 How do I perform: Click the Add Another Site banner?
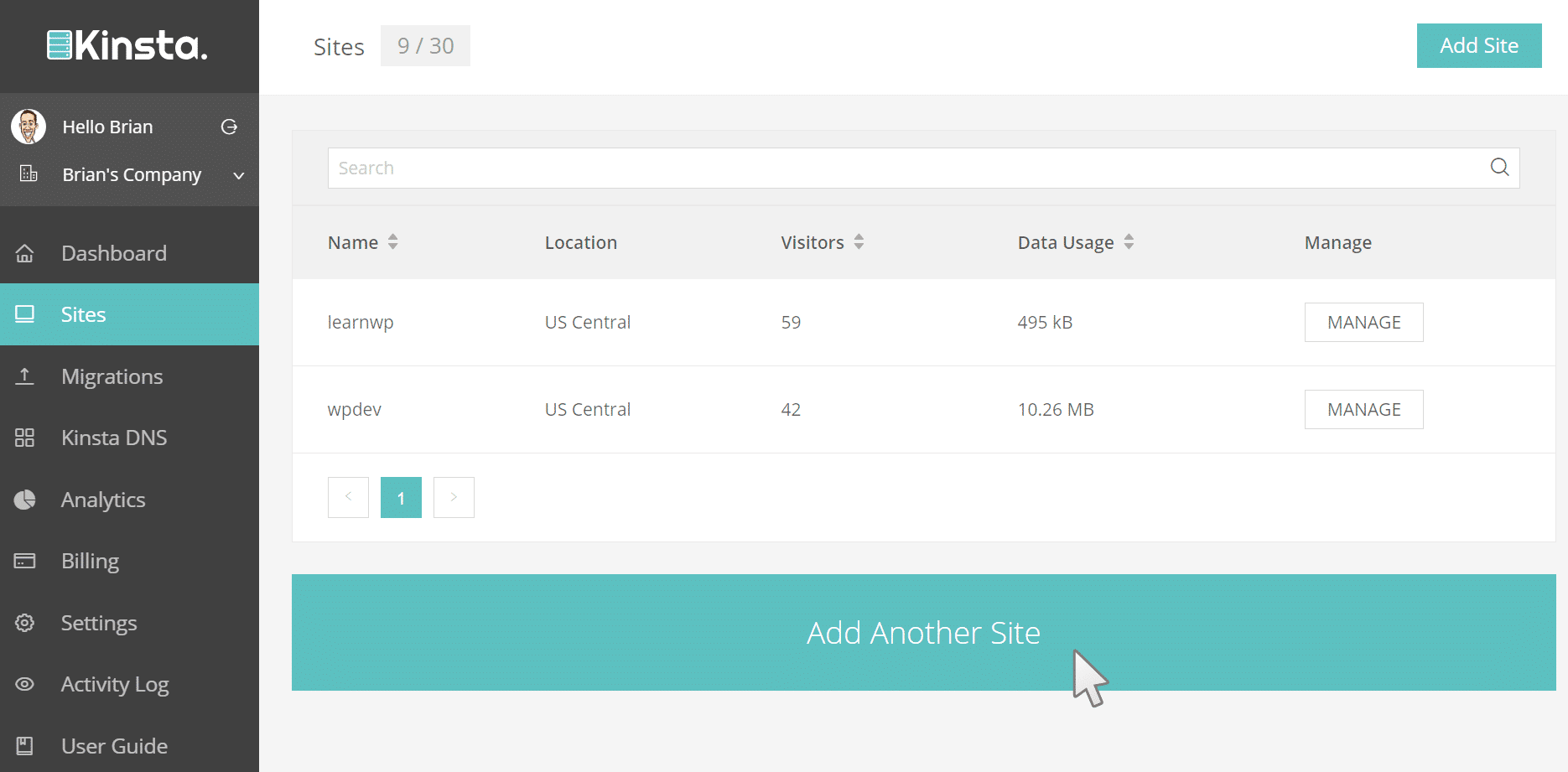[x=924, y=633]
